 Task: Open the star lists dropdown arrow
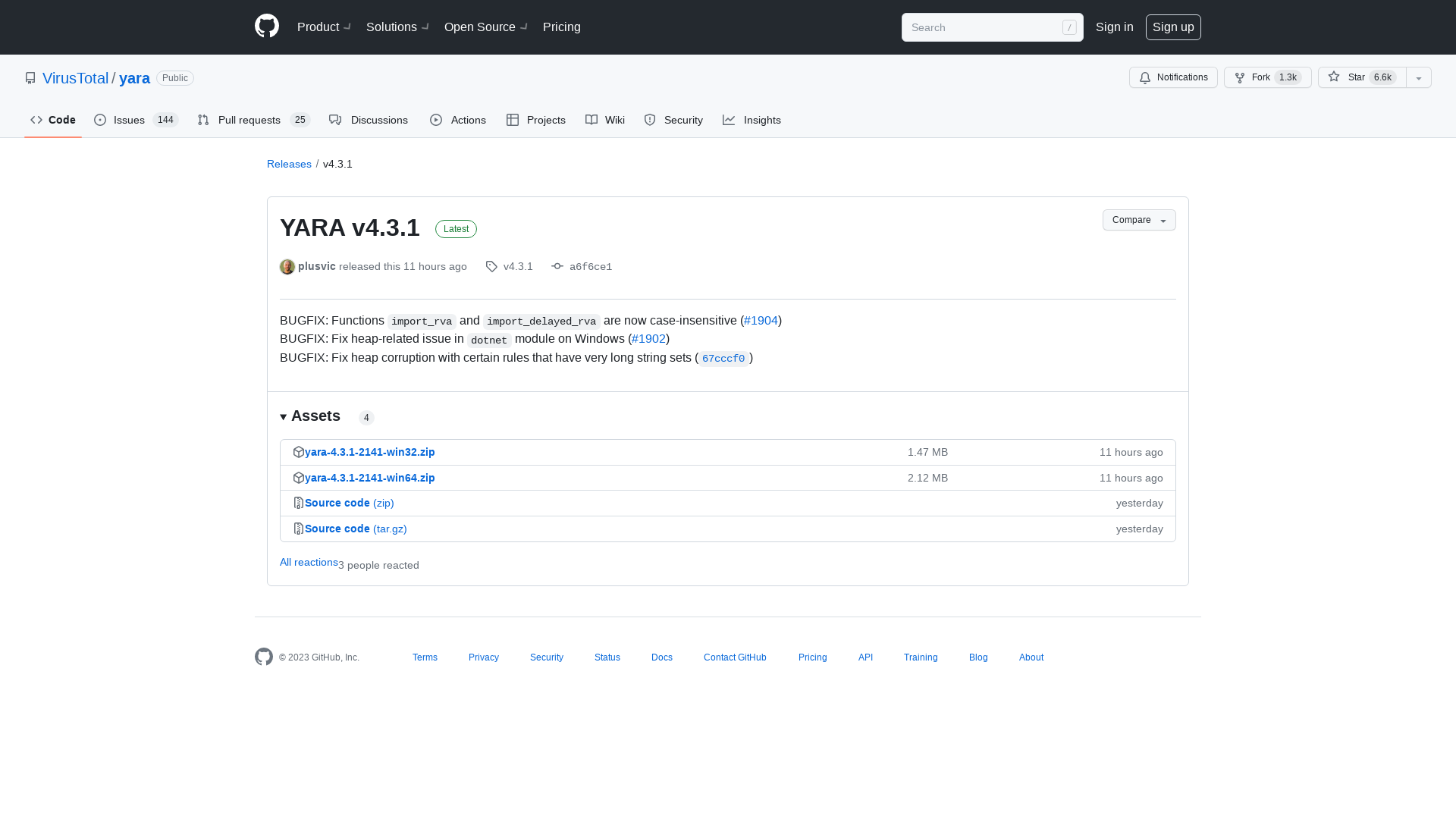pyautogui.click(x=1419, y=77)
